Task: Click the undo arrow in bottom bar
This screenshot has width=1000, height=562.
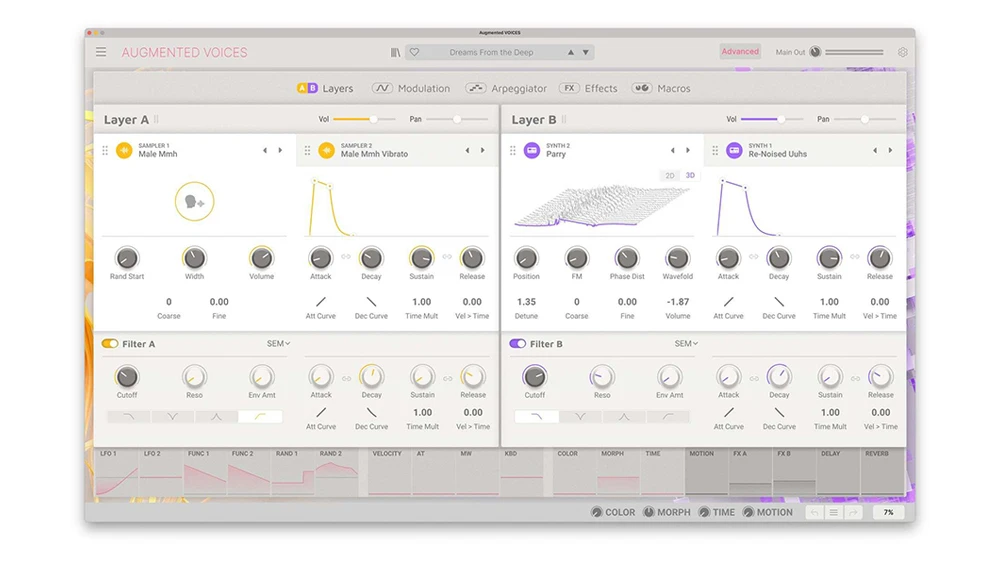Action: point(814,512)
